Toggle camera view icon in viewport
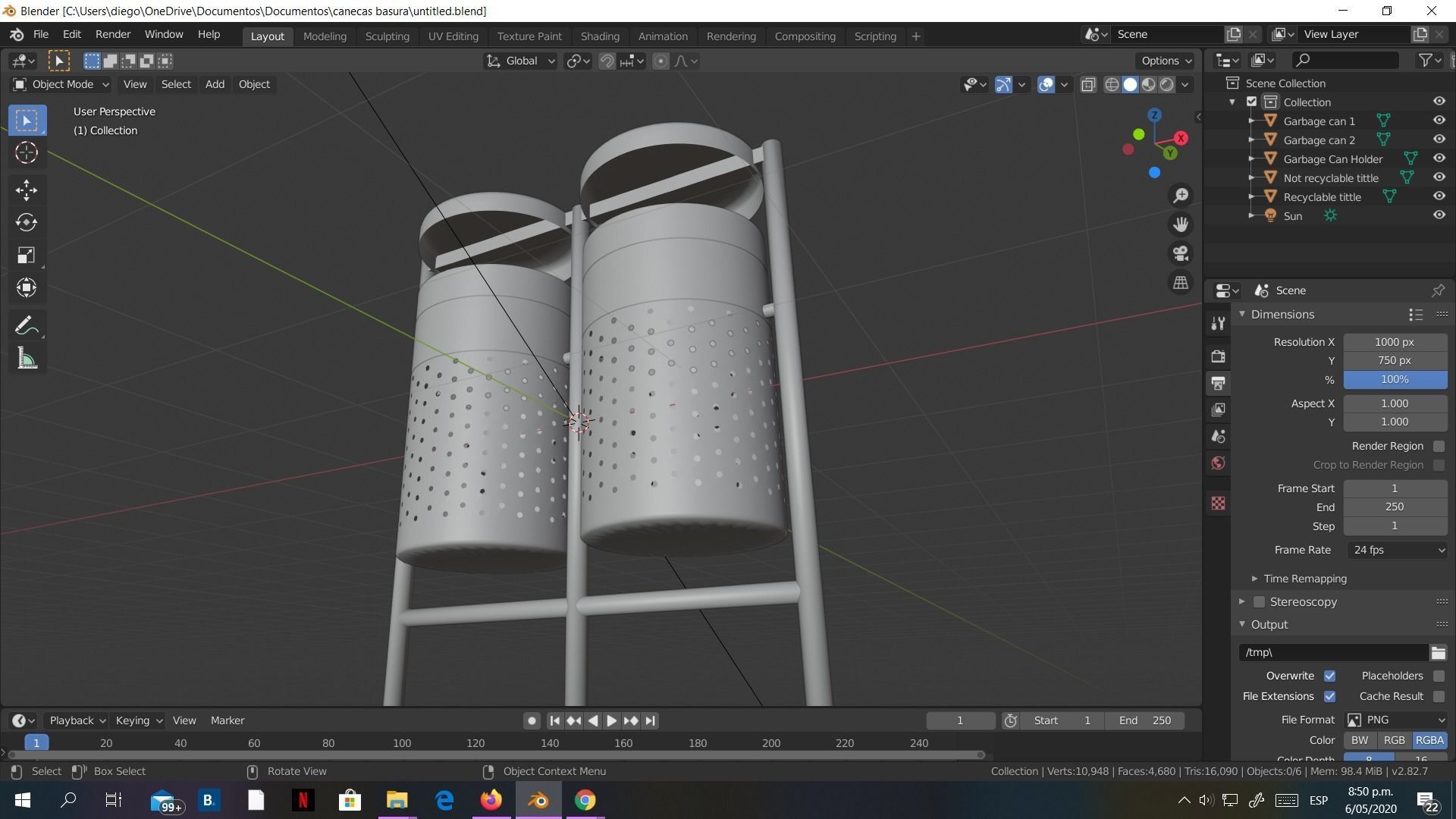 click(x=1181, y=253)
